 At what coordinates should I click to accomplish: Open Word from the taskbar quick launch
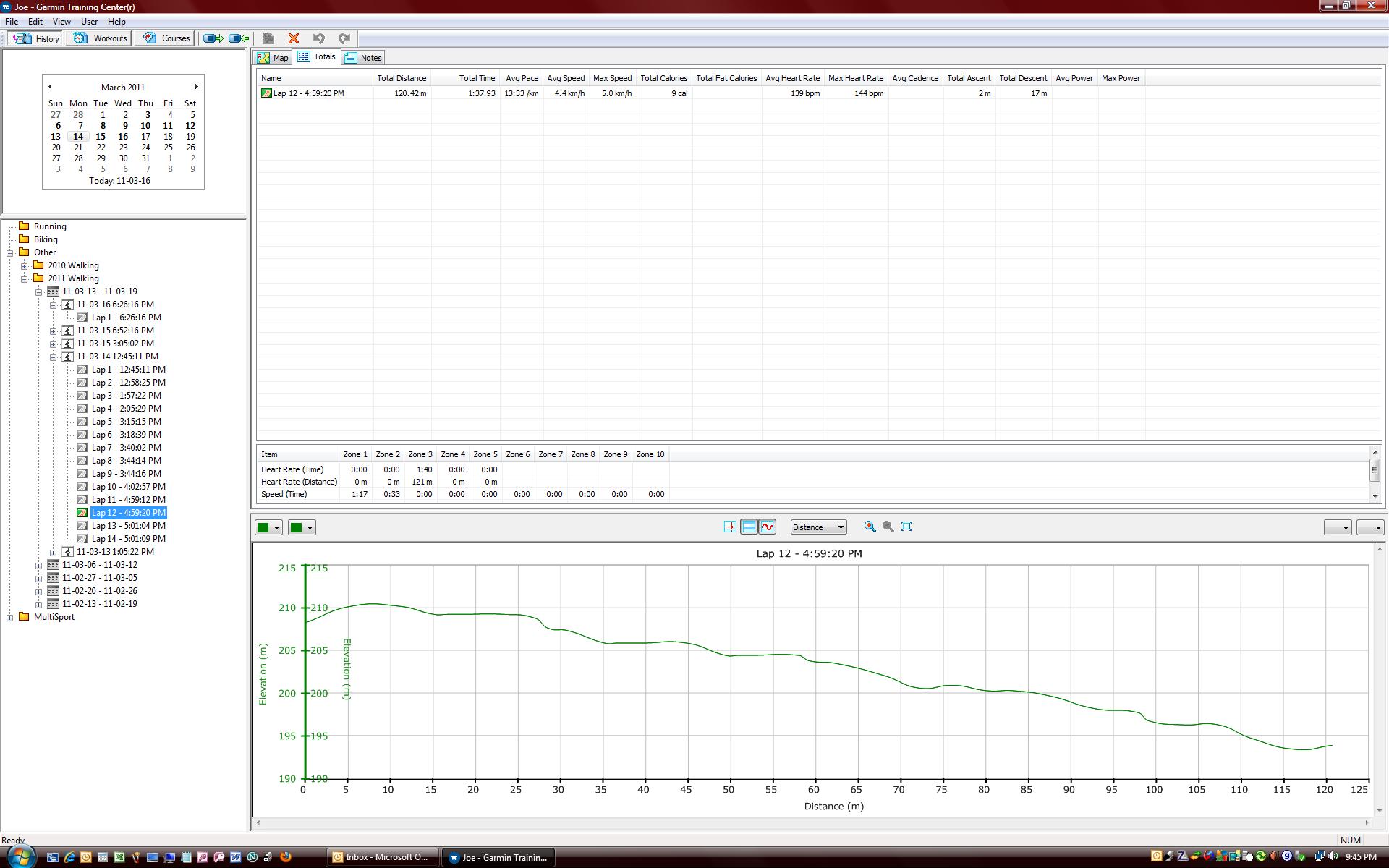236,857
